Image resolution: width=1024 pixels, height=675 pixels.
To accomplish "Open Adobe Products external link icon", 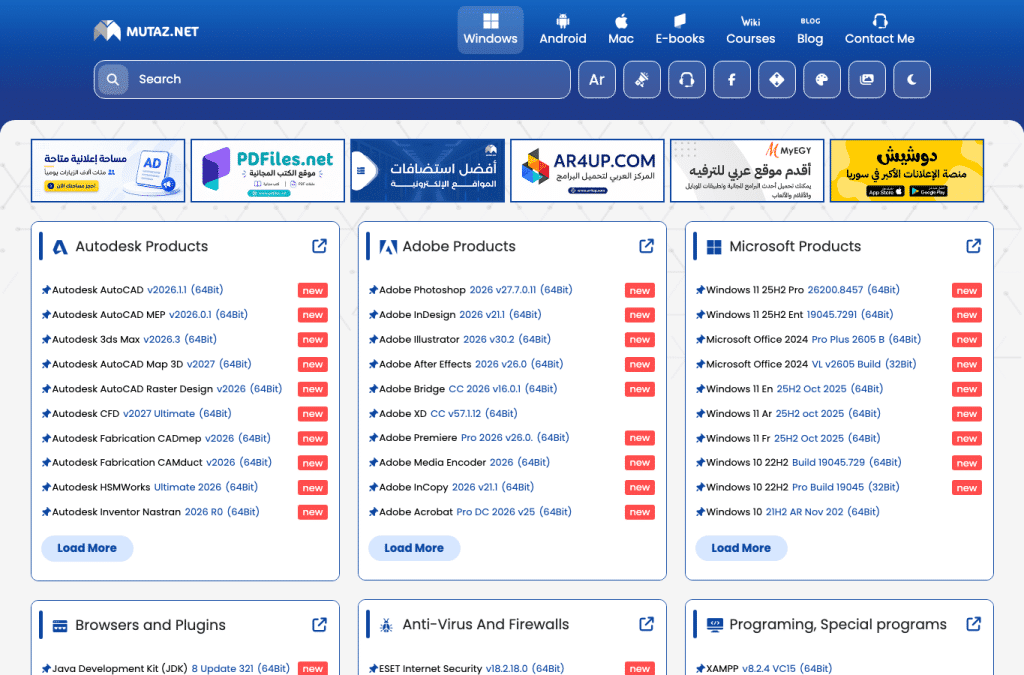I will pyautogui.click(x=647, y=246).
